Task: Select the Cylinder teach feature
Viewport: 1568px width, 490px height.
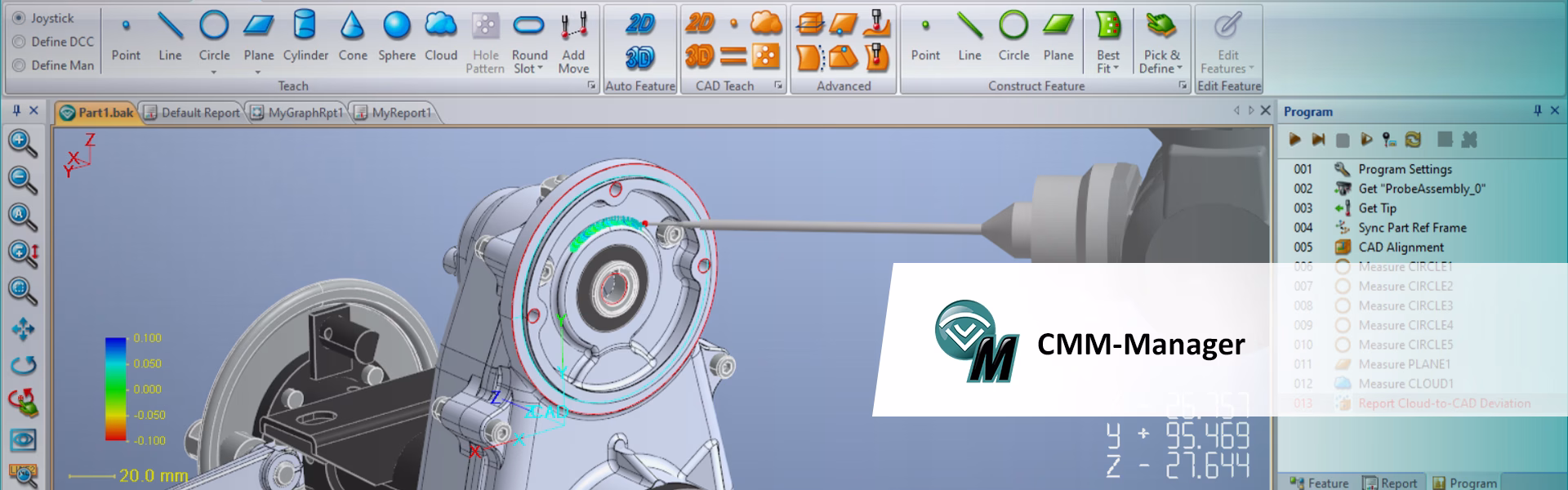Action: pyautogui.click(x=305, y=38)
